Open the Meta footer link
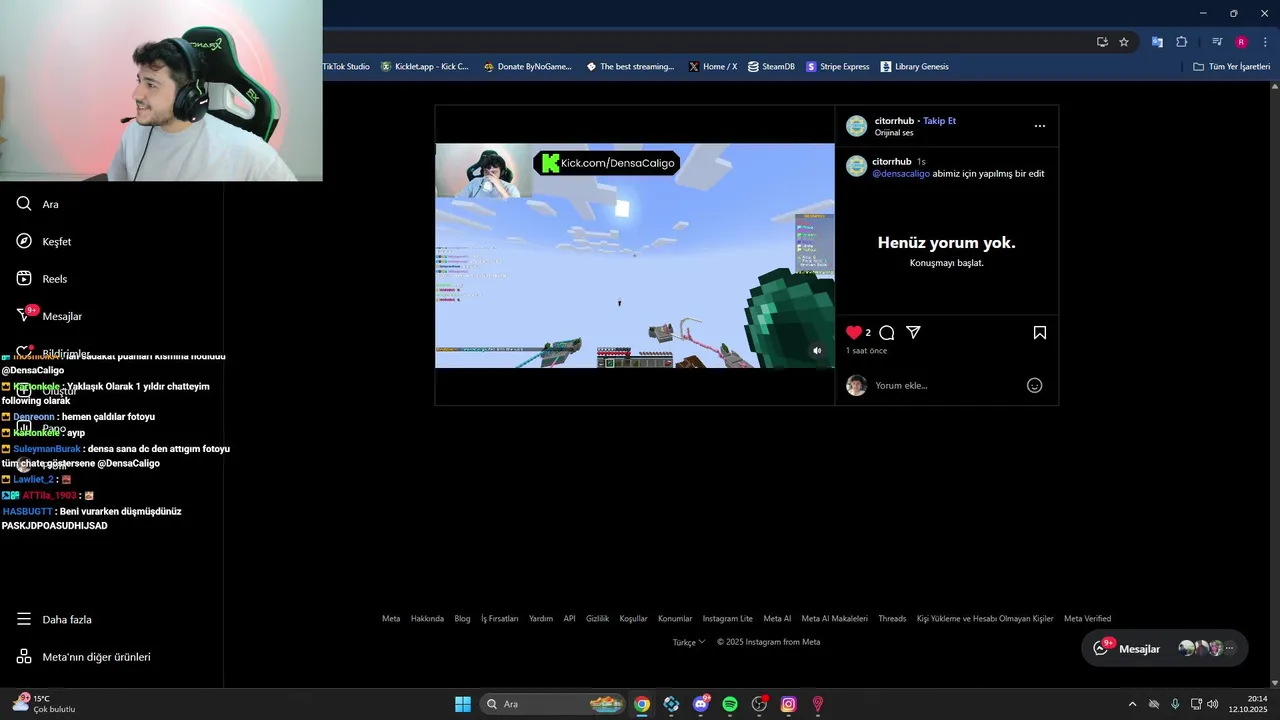The height and width of the screenshot is (720, 1280). [x=391, y=618]
